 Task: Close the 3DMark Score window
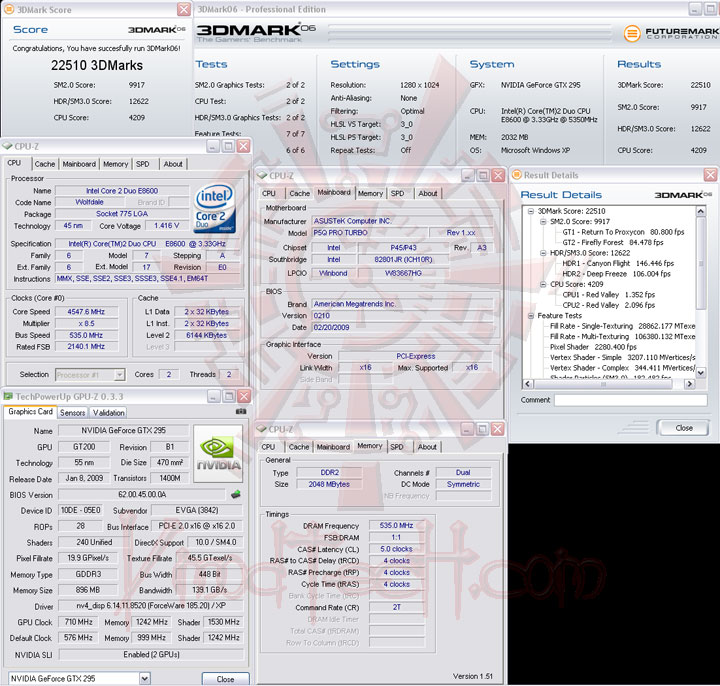[184, 9]
